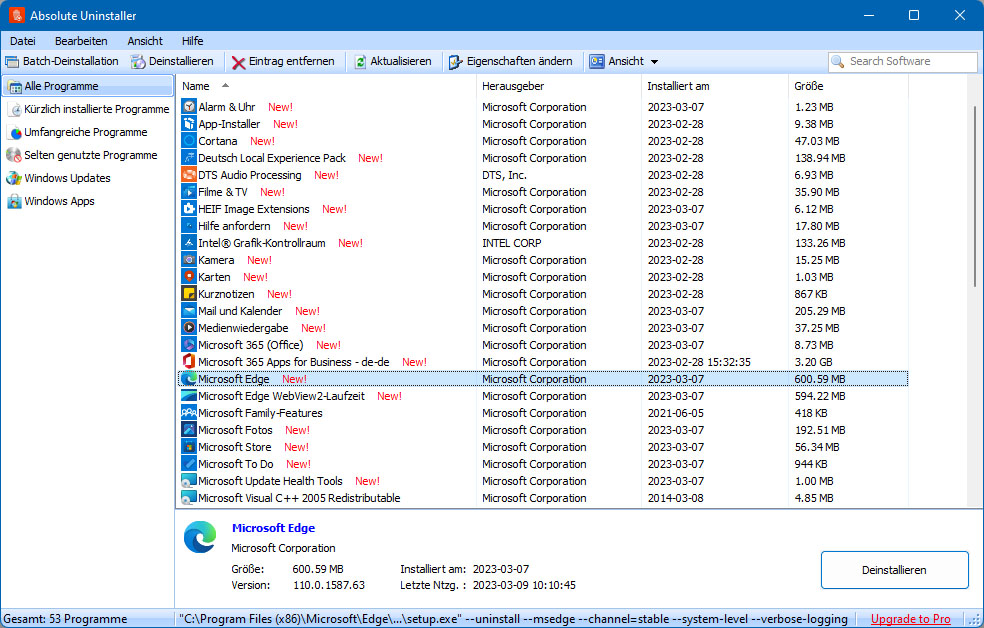Click the Microsoft Edge title in details panel
The image size is (984, 628).
(274, 528)
